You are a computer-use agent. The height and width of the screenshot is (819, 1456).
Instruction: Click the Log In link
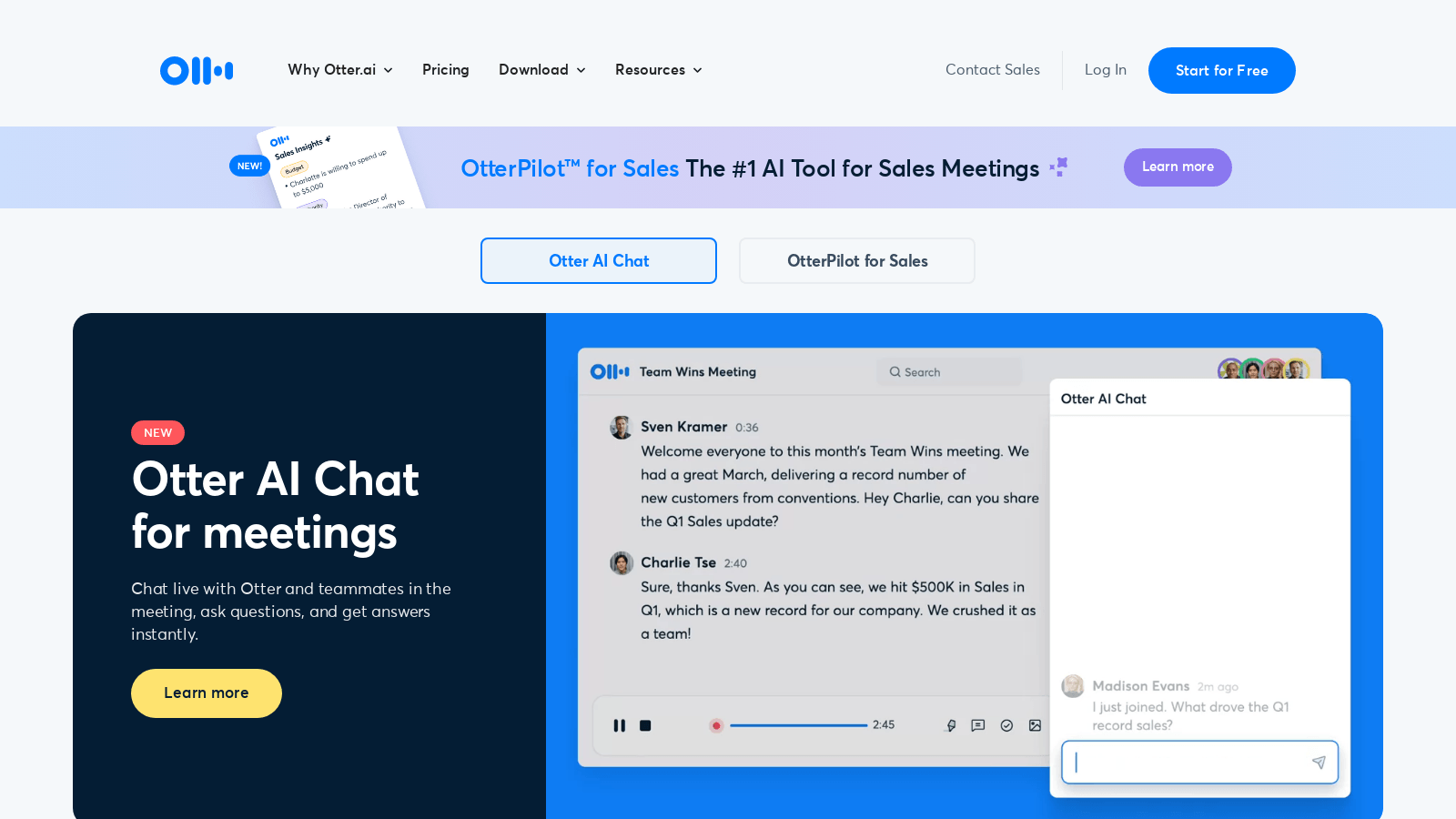[1106, 70]
